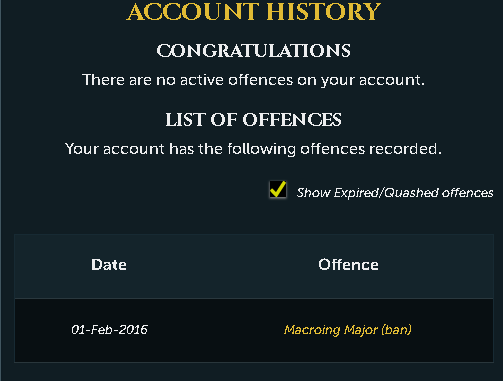Image resolution: width=503 pixels, height=381 pixels.
Task: Untick the Show Expired/Quashed offences checkbox
Action: pos(278,190)
